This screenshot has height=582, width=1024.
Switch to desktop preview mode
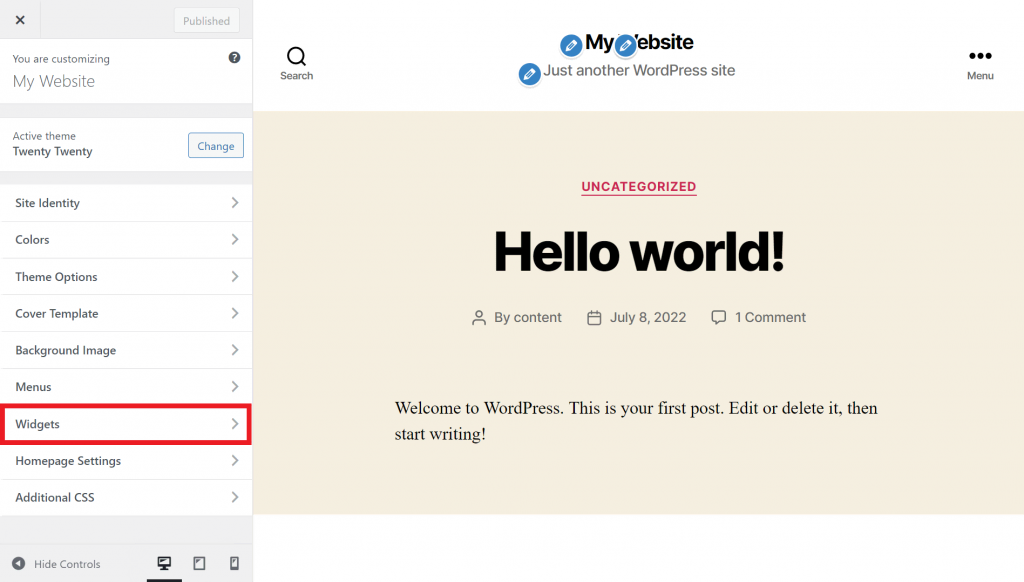click(x=164, y=564)
